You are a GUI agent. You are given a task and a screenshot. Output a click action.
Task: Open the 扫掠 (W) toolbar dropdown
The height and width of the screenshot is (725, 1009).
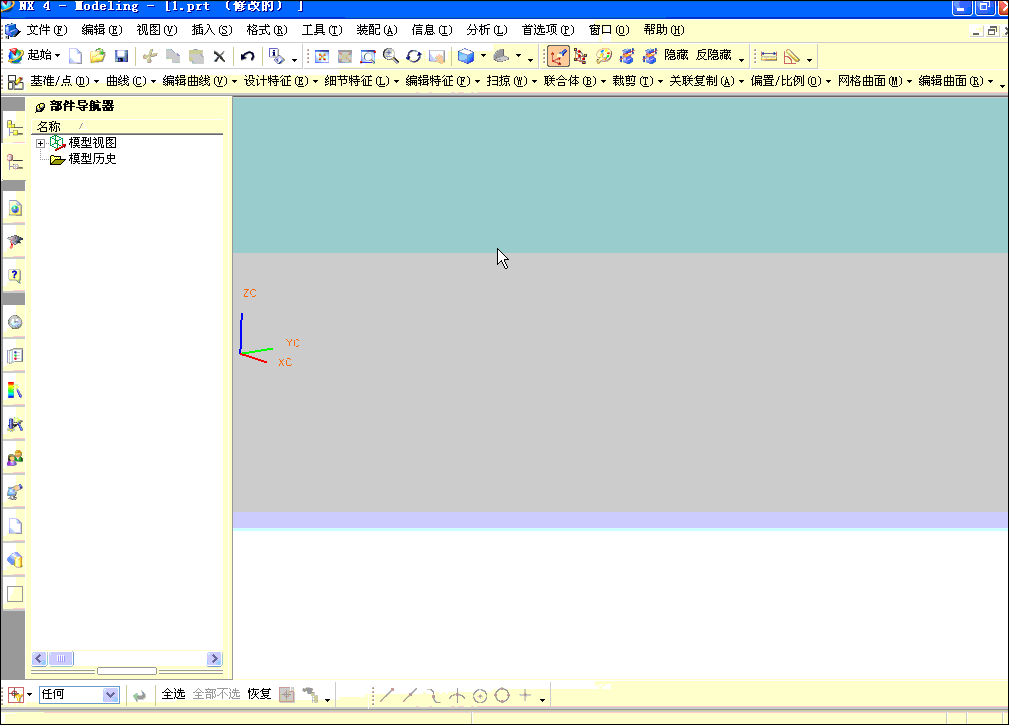(512, 81)
